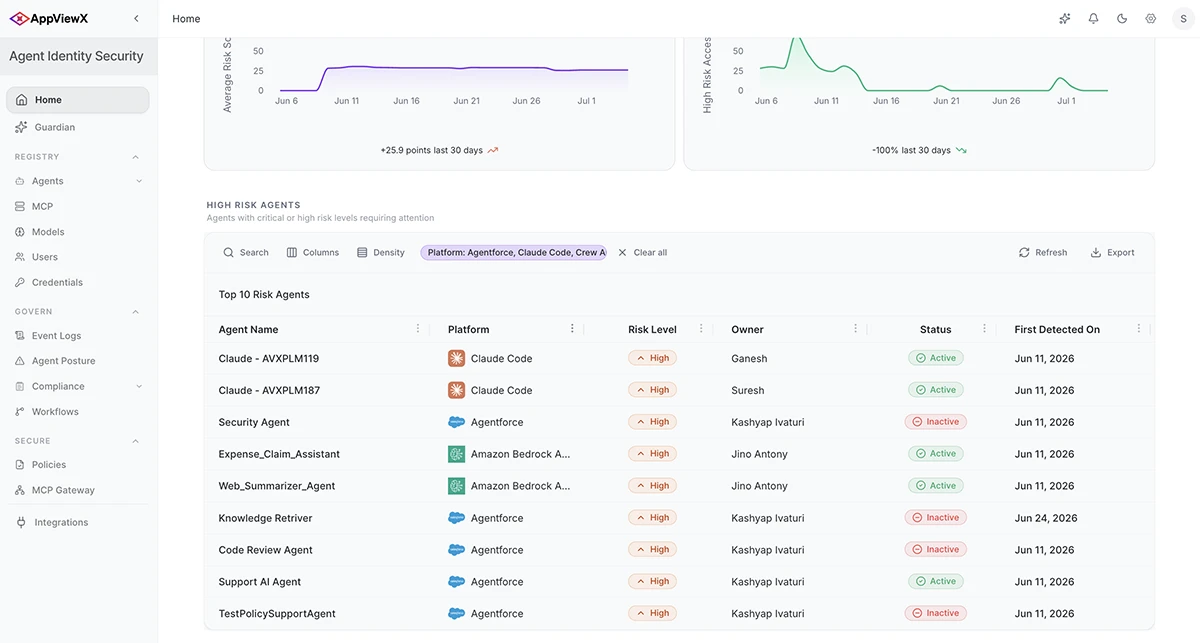Collapse the Secure section

click(x=136, y=441)
